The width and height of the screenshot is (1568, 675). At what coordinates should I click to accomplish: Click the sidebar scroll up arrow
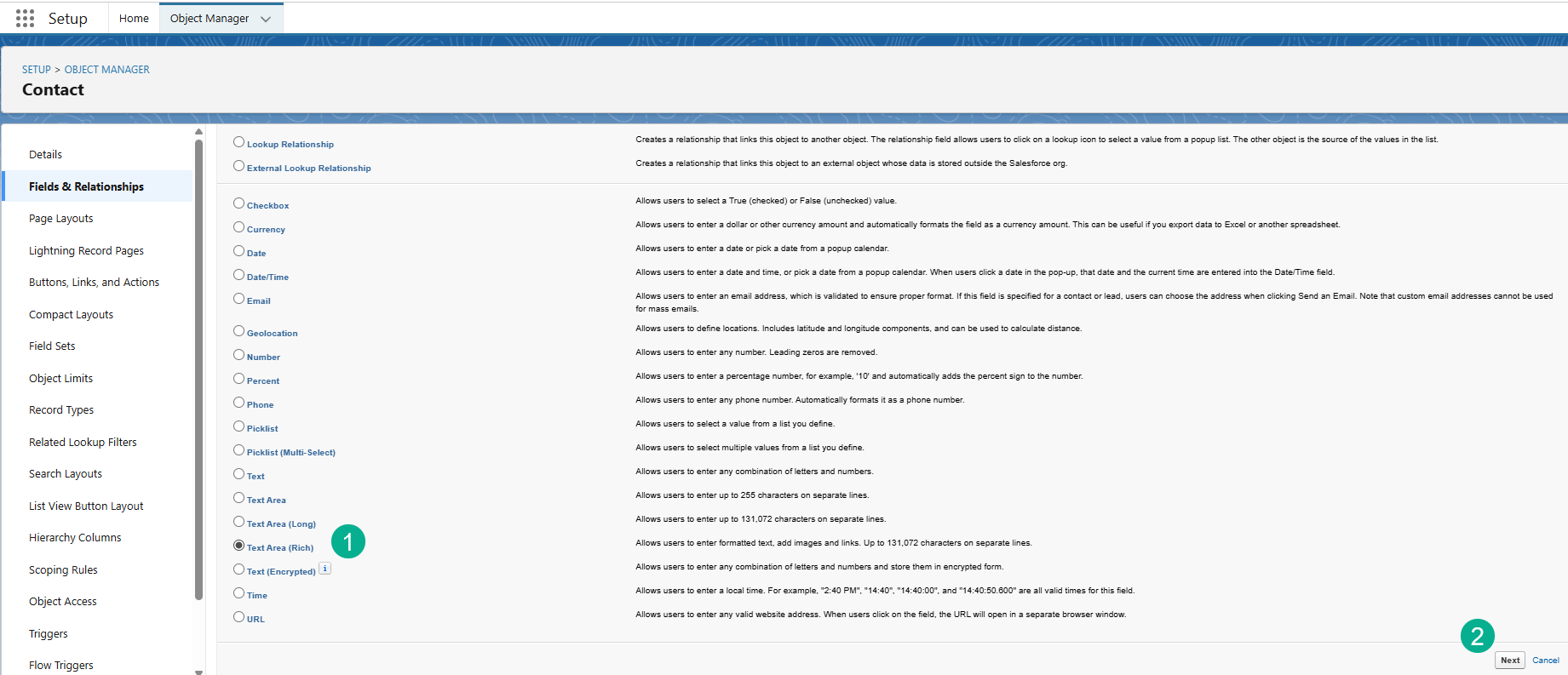pyautogui.click(x=198, y=132)
